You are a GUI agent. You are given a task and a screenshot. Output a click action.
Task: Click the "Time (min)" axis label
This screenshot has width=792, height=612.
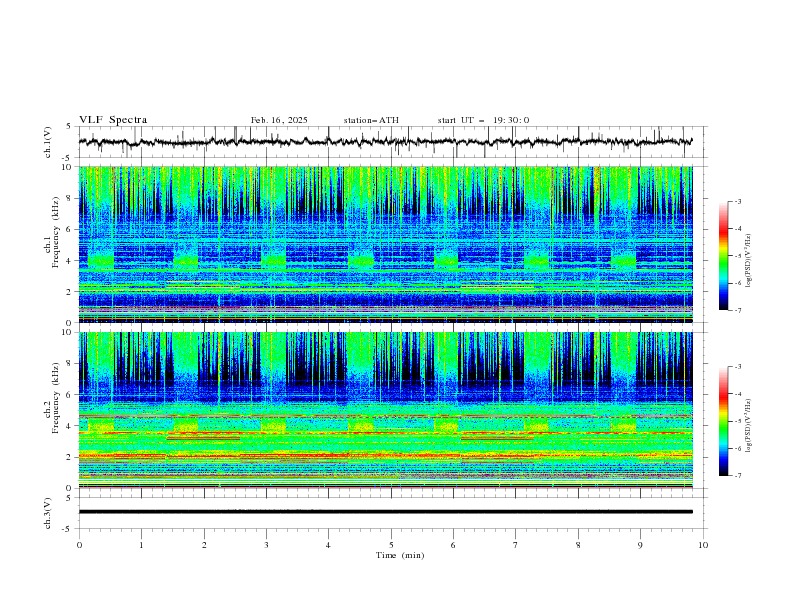(x=400, y=555)
